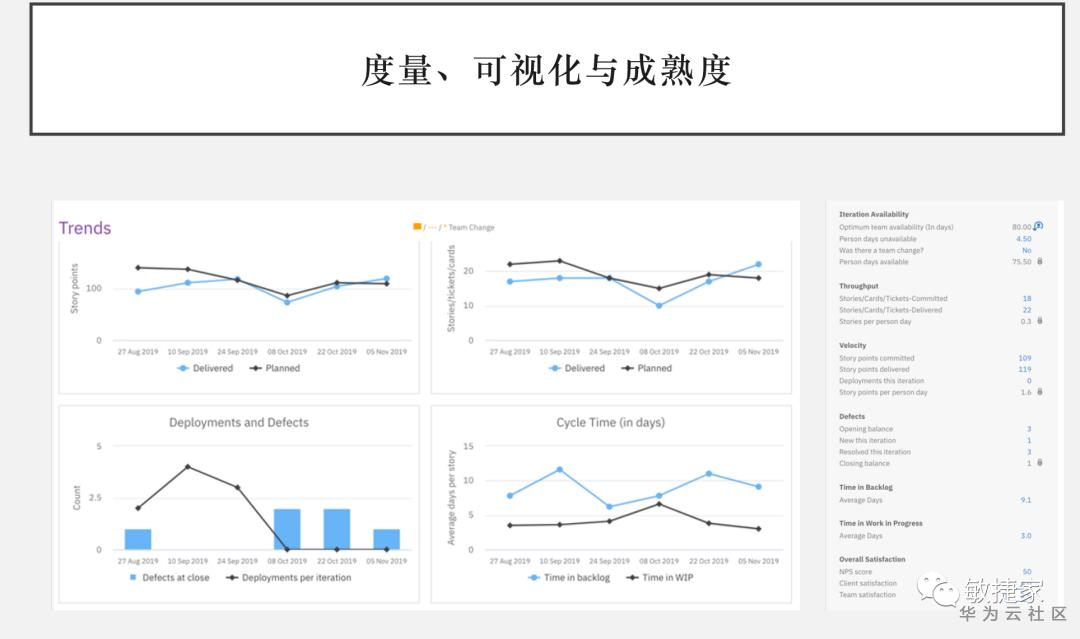The image size is (1080, 639).
Task: Click the Tickets-Committed value 18
Action: point(1027,298)
